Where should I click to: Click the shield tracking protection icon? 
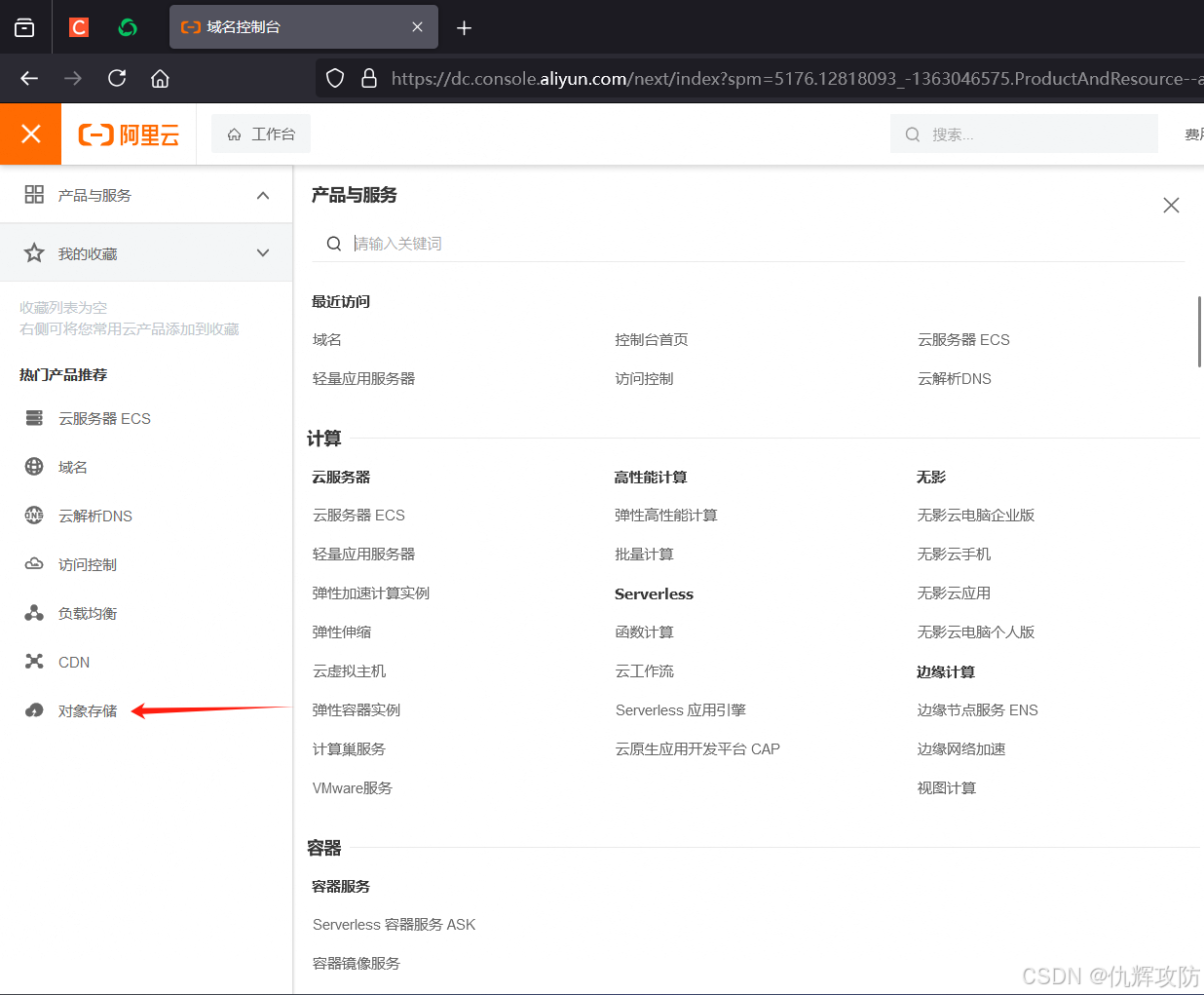click(335, 78)
